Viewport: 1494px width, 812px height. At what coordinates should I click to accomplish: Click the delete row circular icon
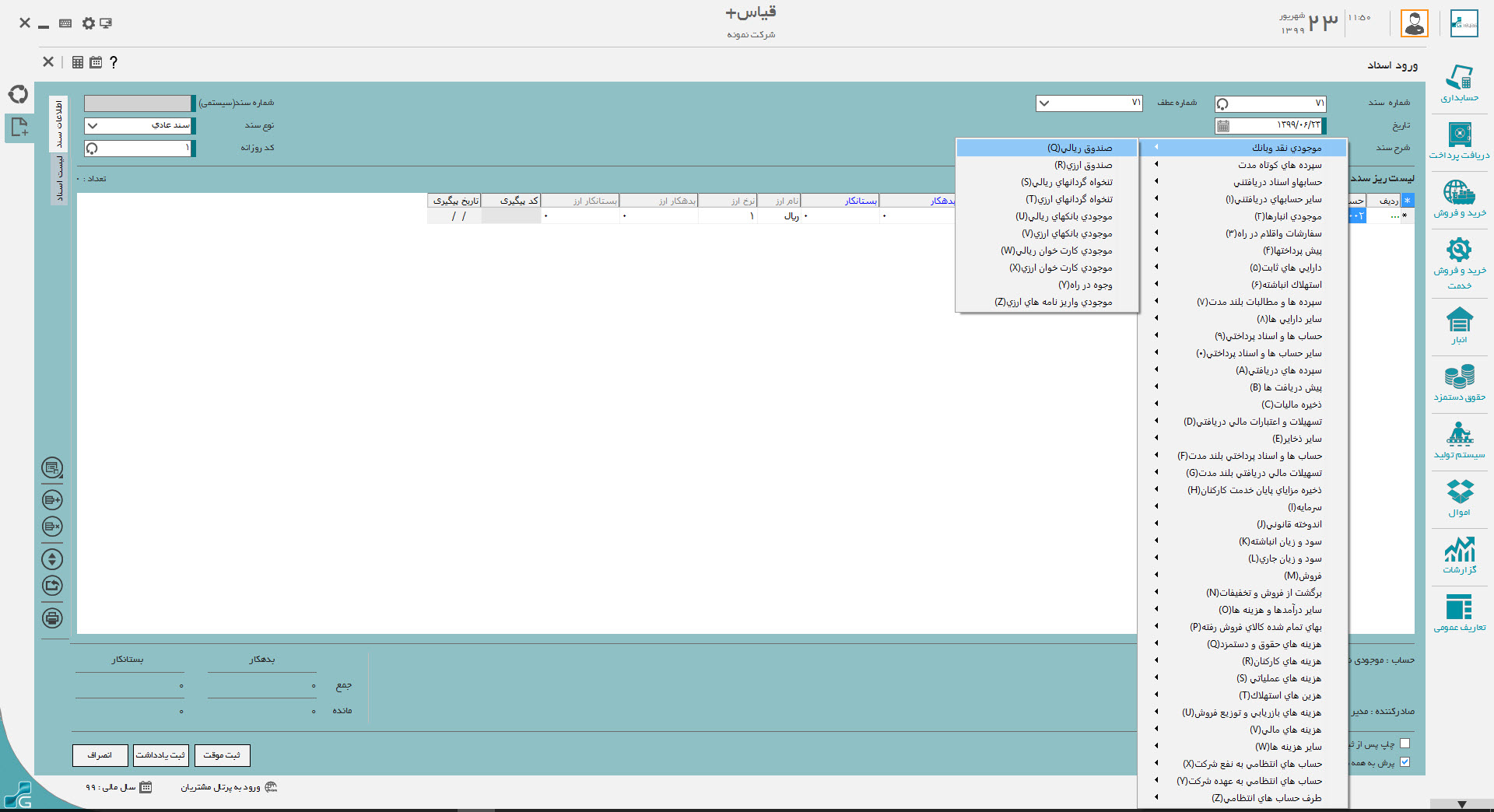pos(52,527)
